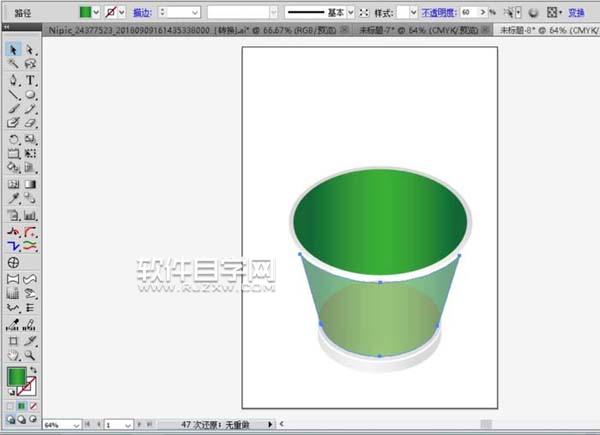Select the Lasso tool
600x435 pixels.
tap(30, 64)
